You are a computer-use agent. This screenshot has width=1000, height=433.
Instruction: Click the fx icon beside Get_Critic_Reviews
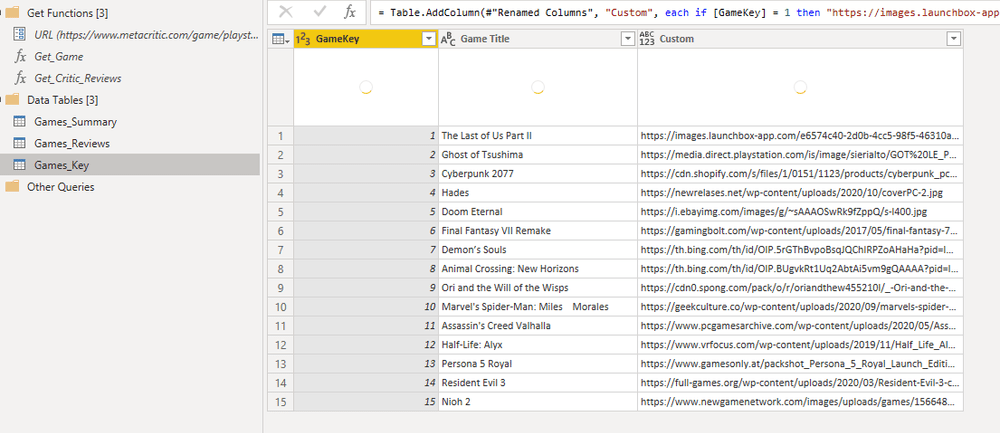coord(20,78)
